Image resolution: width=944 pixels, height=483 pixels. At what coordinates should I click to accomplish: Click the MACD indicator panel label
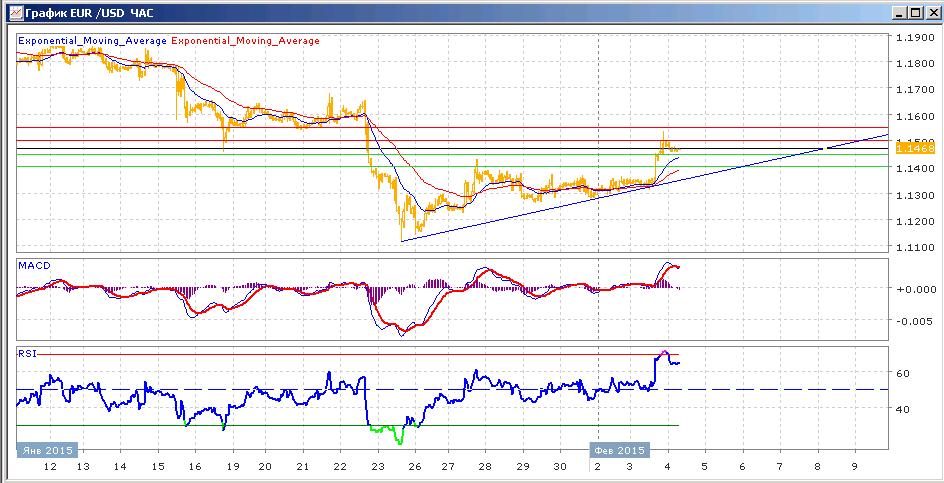[34, 266]
